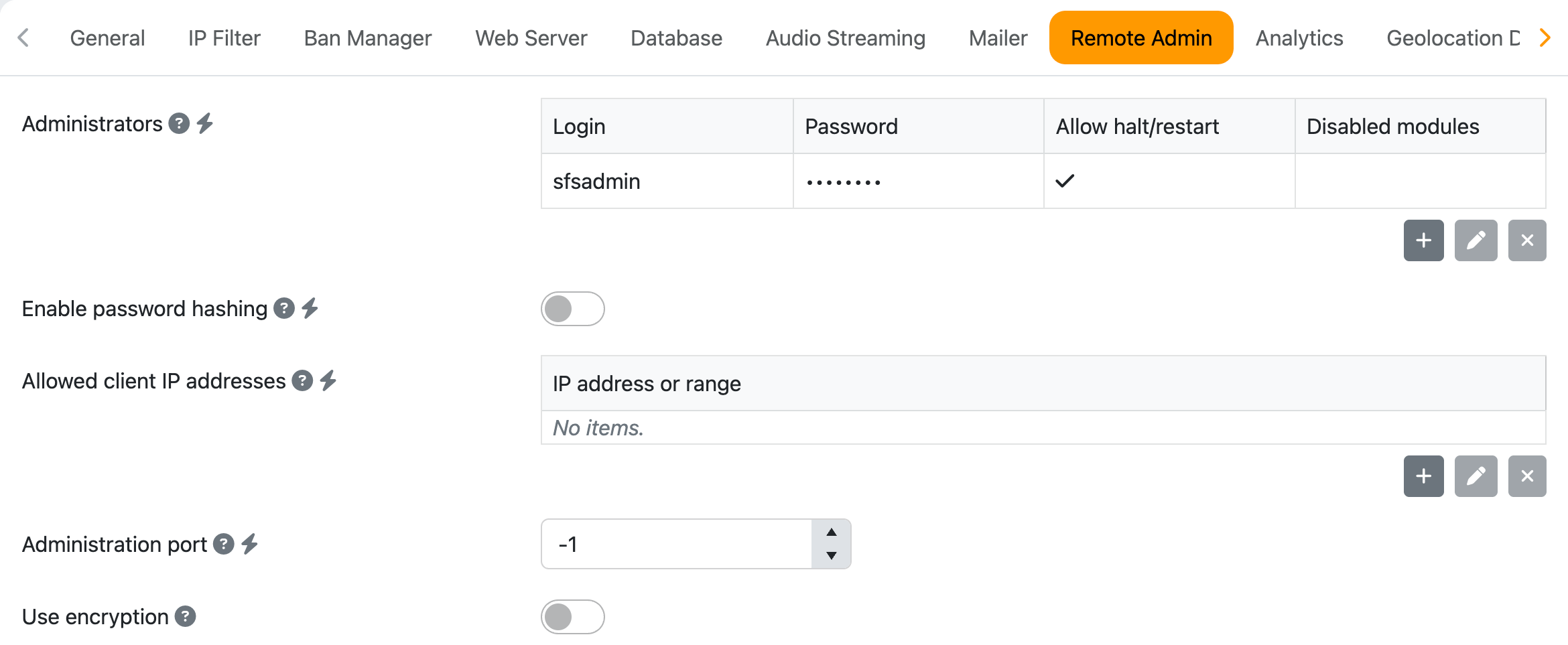Add a new administrator with the plus icon
Viewport: 1568px width, 645px height.
[x=1423, y=240]
